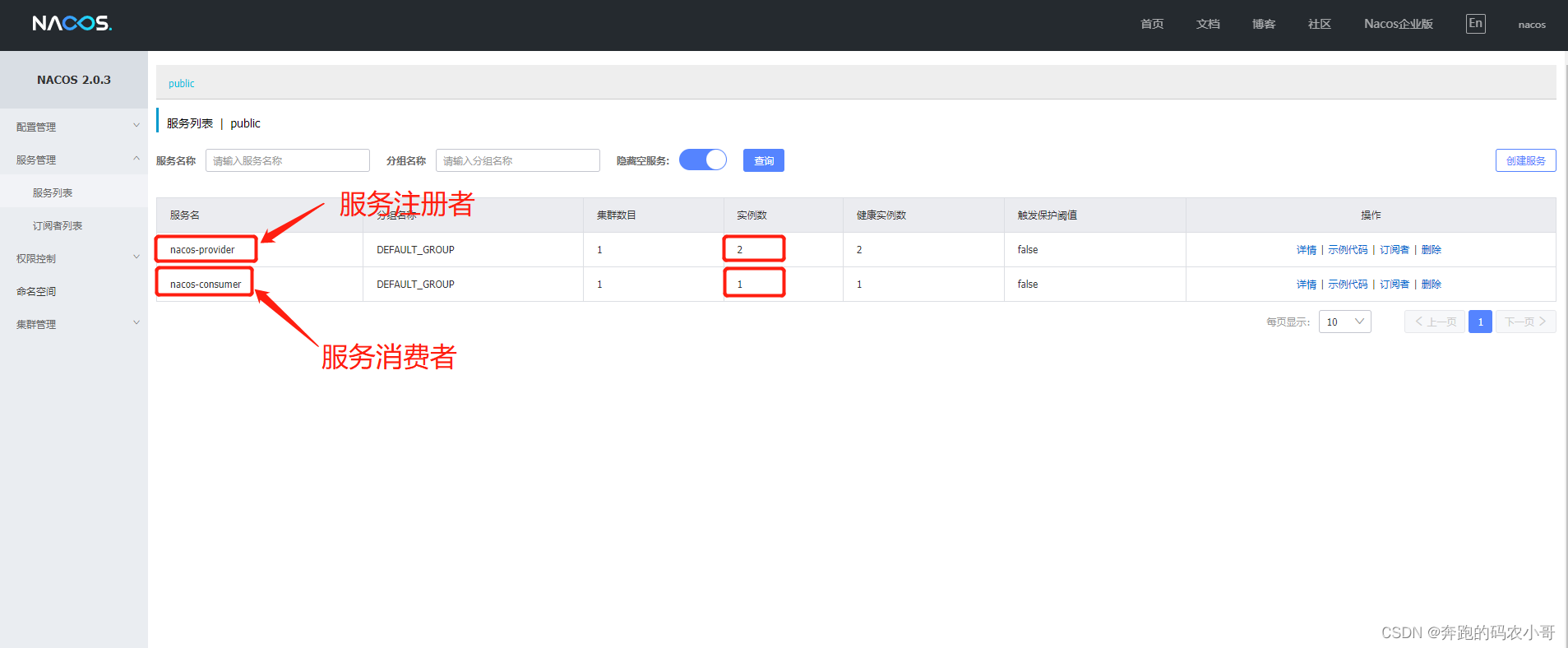The width and height of the screenshot is (1568, 648).
Task: Open the 文档 top navigation link
Action: click(1208, 24)
